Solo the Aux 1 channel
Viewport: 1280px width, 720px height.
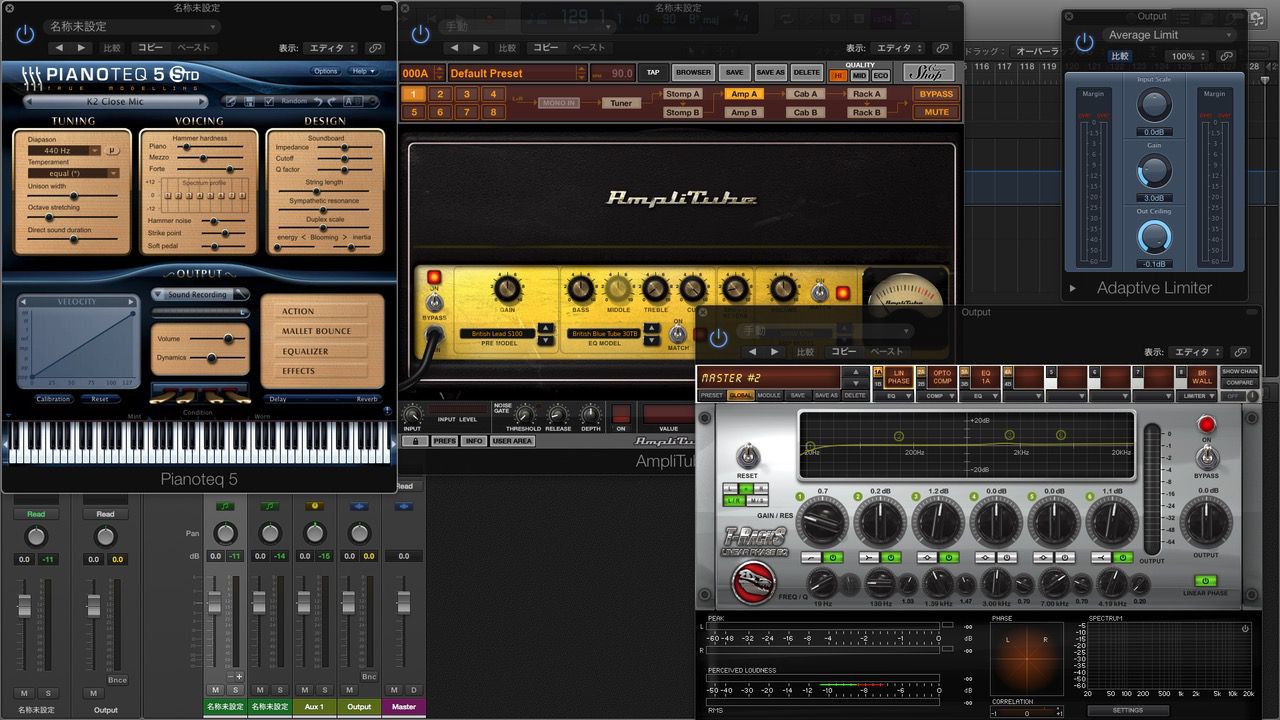point(324,690)
